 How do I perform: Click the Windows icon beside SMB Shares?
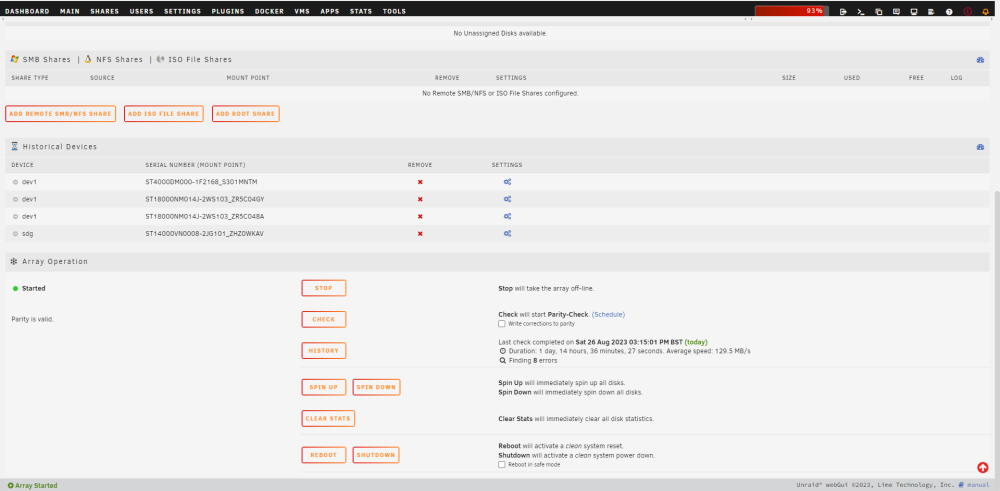[x=14, y=59]
